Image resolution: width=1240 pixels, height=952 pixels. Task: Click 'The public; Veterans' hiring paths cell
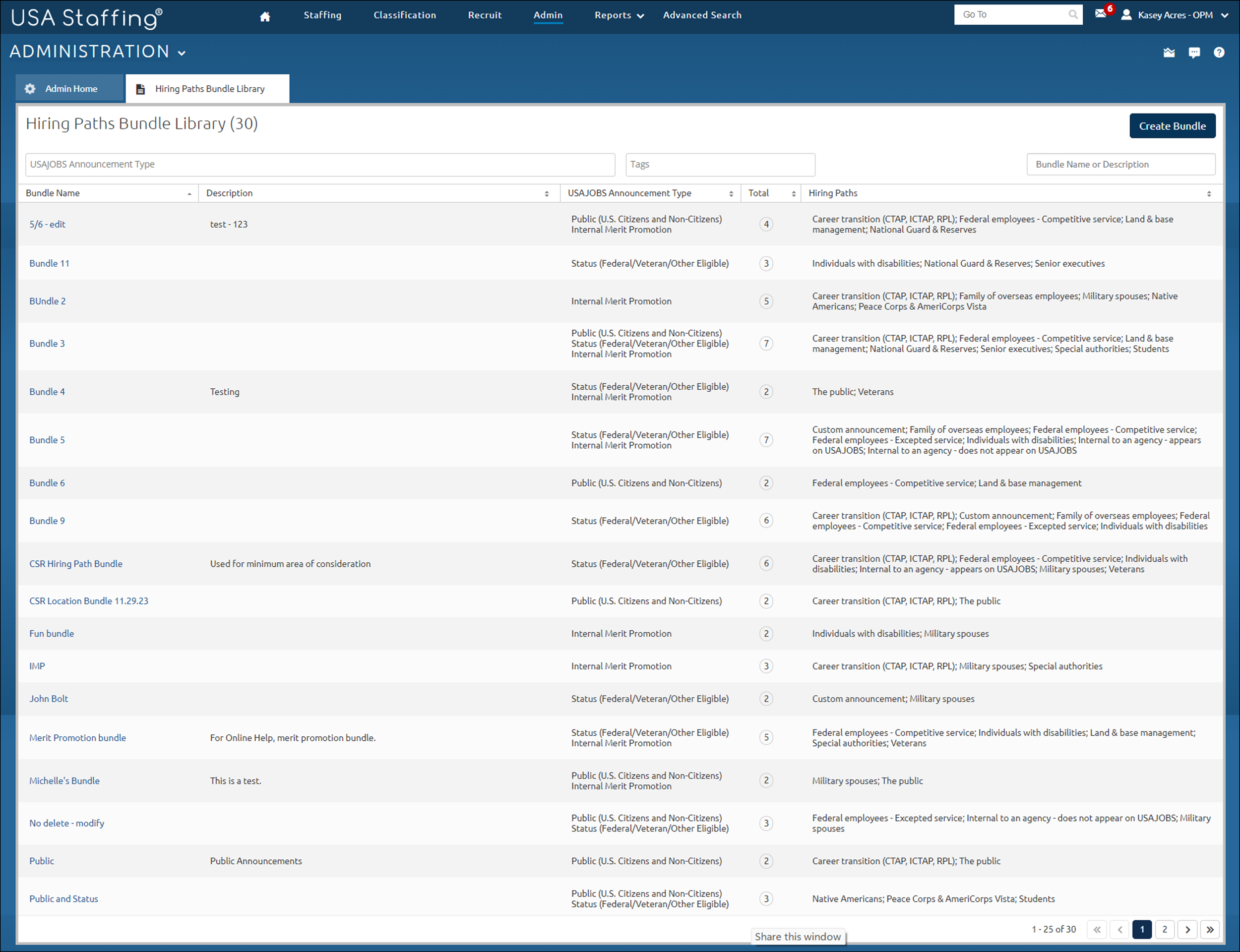pos(852,392)
